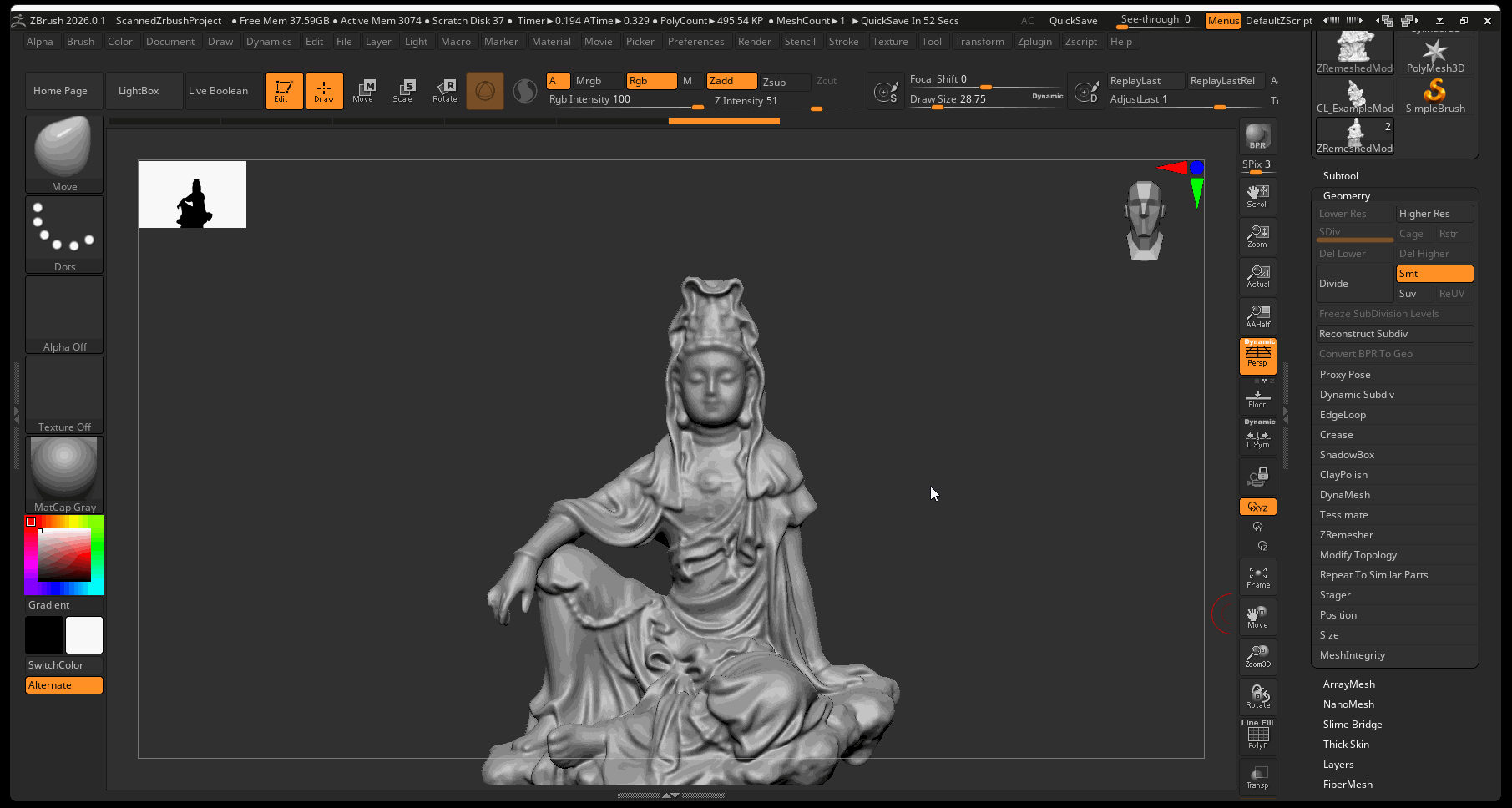Screen dimensions: 1512x808
Task: Select the Rotate transform tool
Action: 444,90
